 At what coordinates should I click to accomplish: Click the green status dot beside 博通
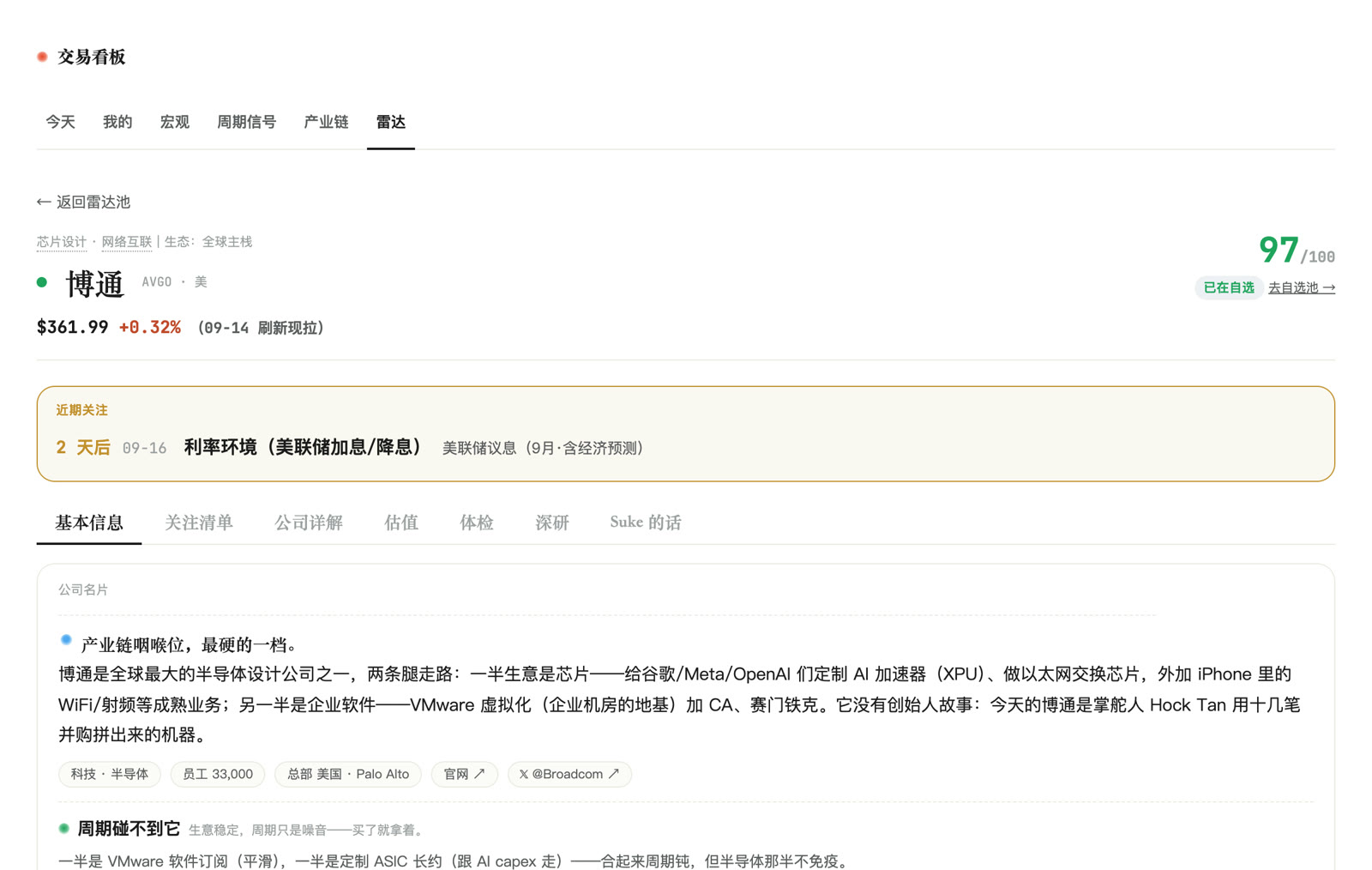(42, 282)
